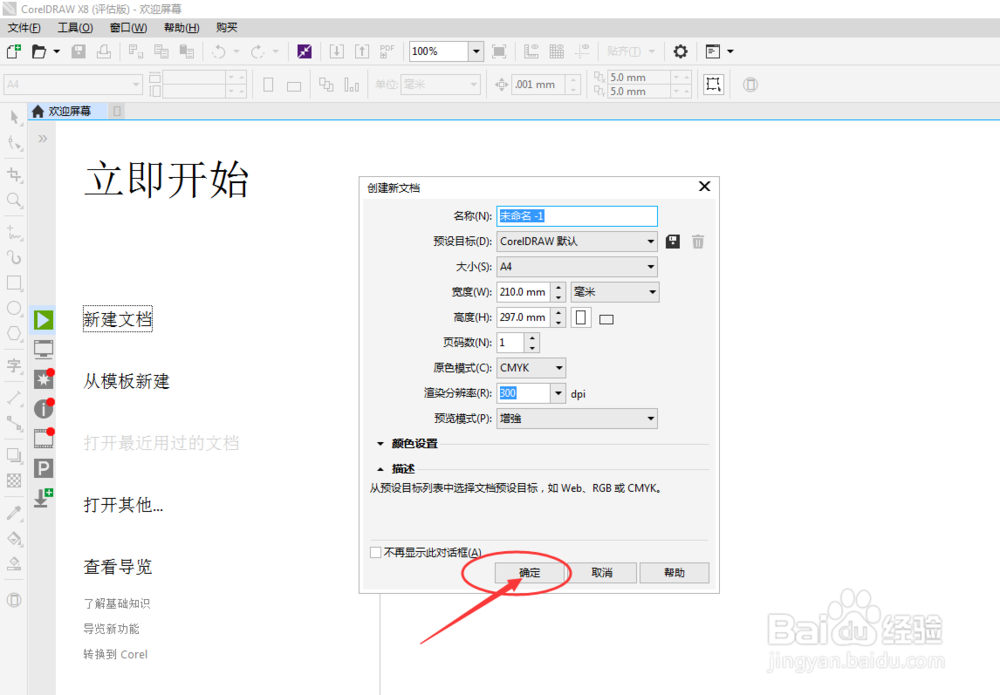
Task: Click the full-screen preview icon
Action: pyautogui.click(x=499, y=52)
